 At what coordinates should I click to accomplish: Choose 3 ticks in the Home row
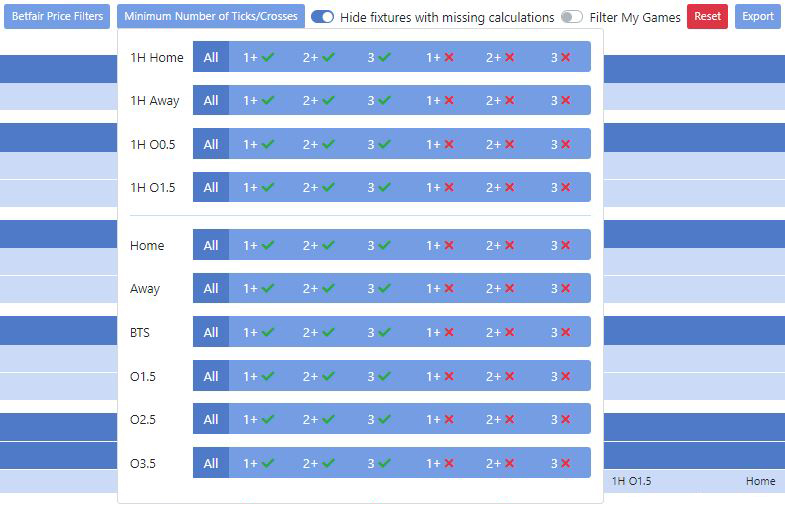(x=379, y=245)
